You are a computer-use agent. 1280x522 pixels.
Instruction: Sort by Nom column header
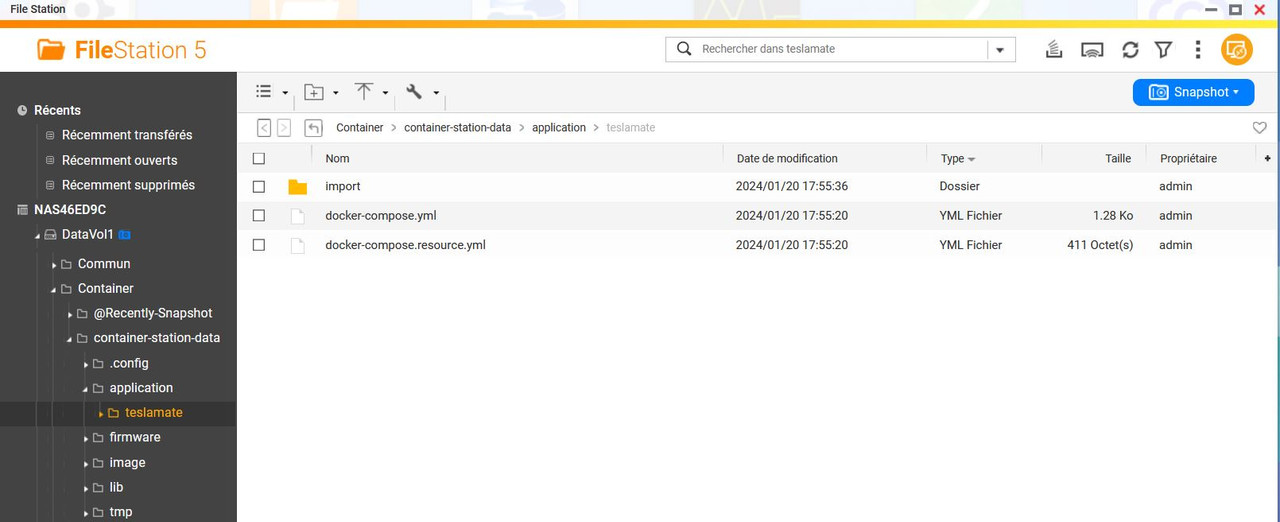click(x=337, y=158)
